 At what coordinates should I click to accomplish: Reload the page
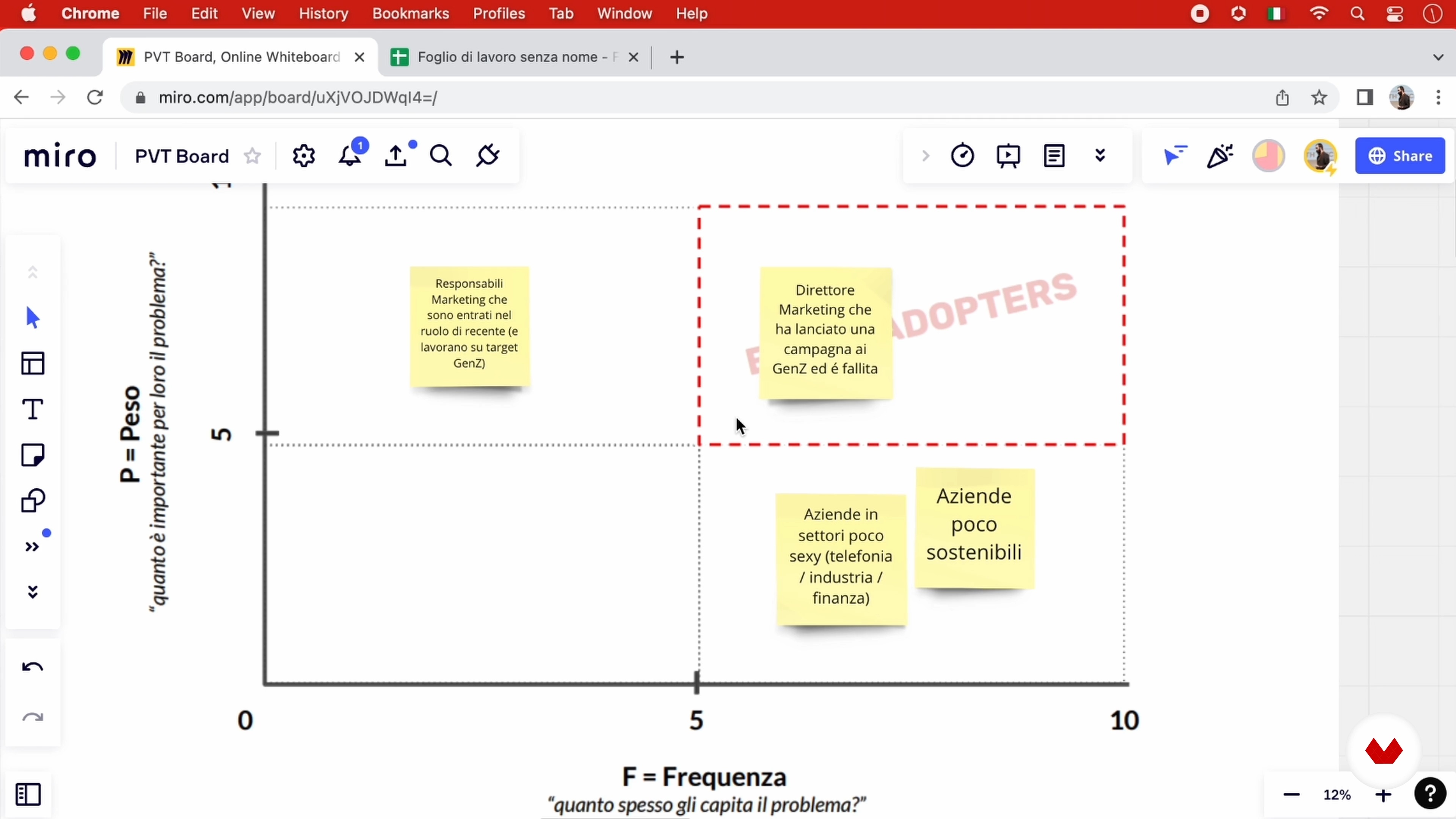tap(94, 97)
